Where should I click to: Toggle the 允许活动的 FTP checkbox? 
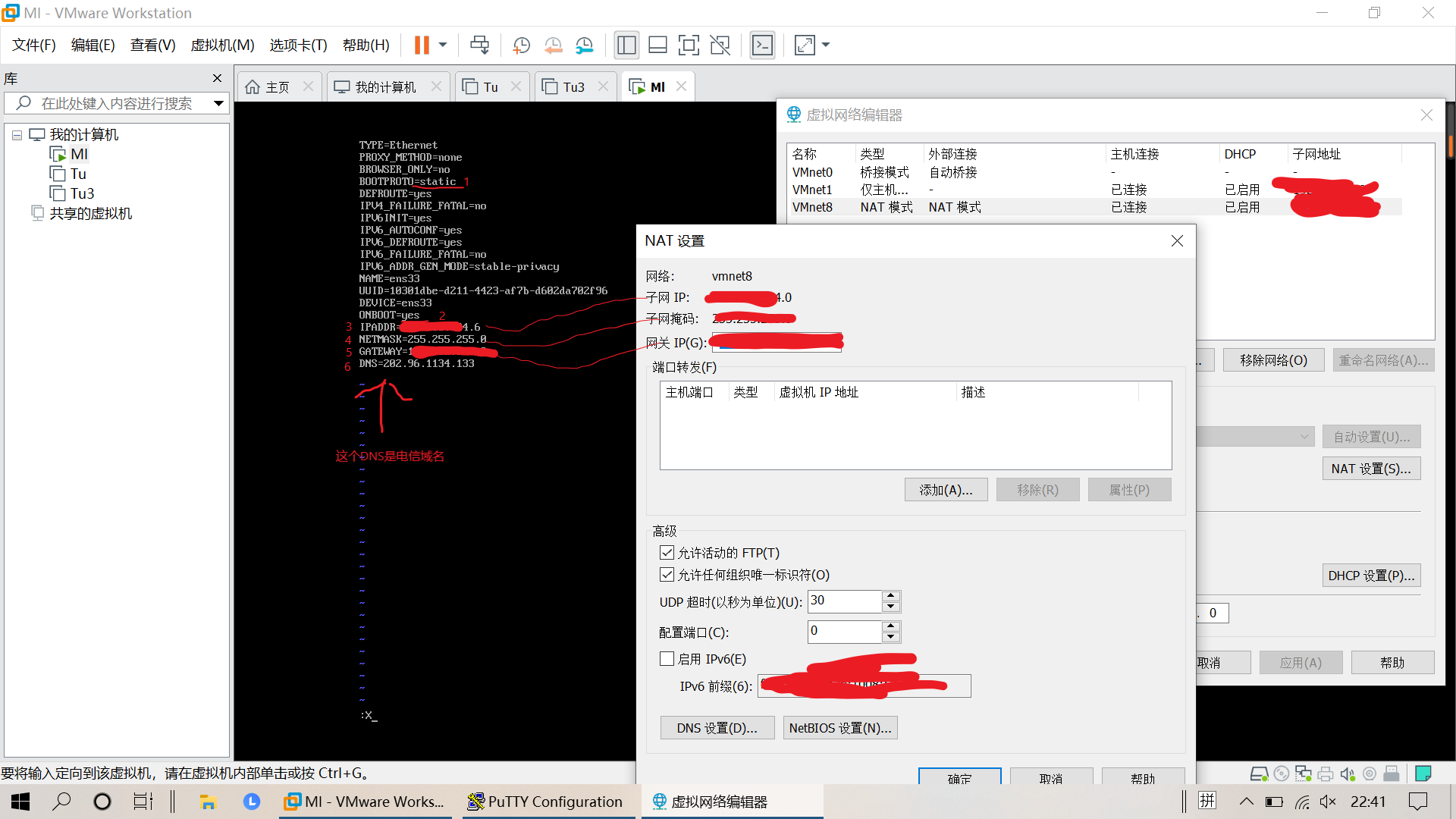(x=667, y=553)
